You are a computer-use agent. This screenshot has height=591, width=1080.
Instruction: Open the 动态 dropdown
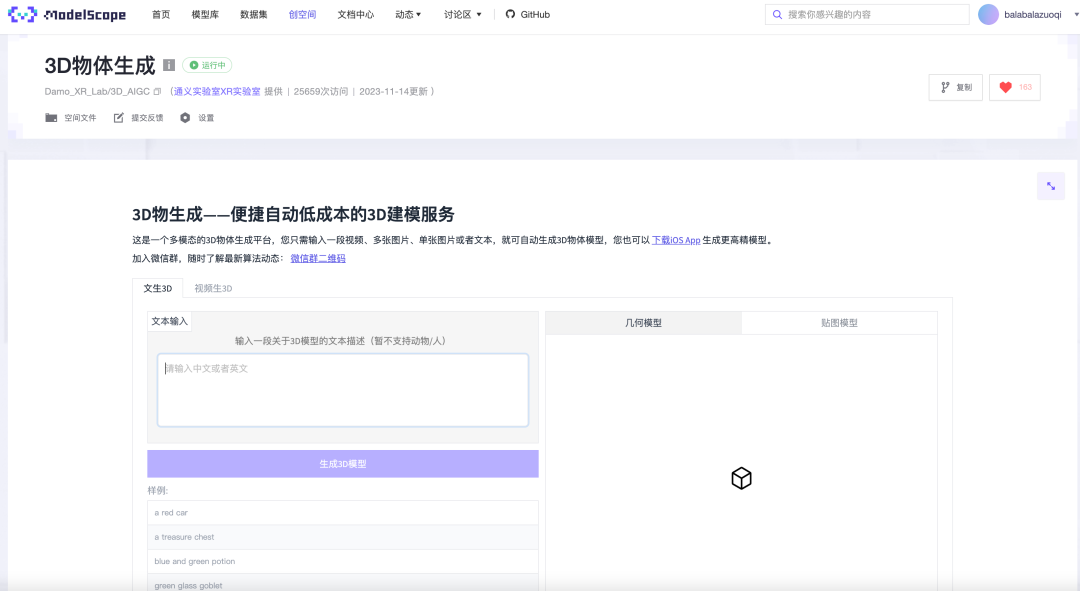tap(408, 14)
